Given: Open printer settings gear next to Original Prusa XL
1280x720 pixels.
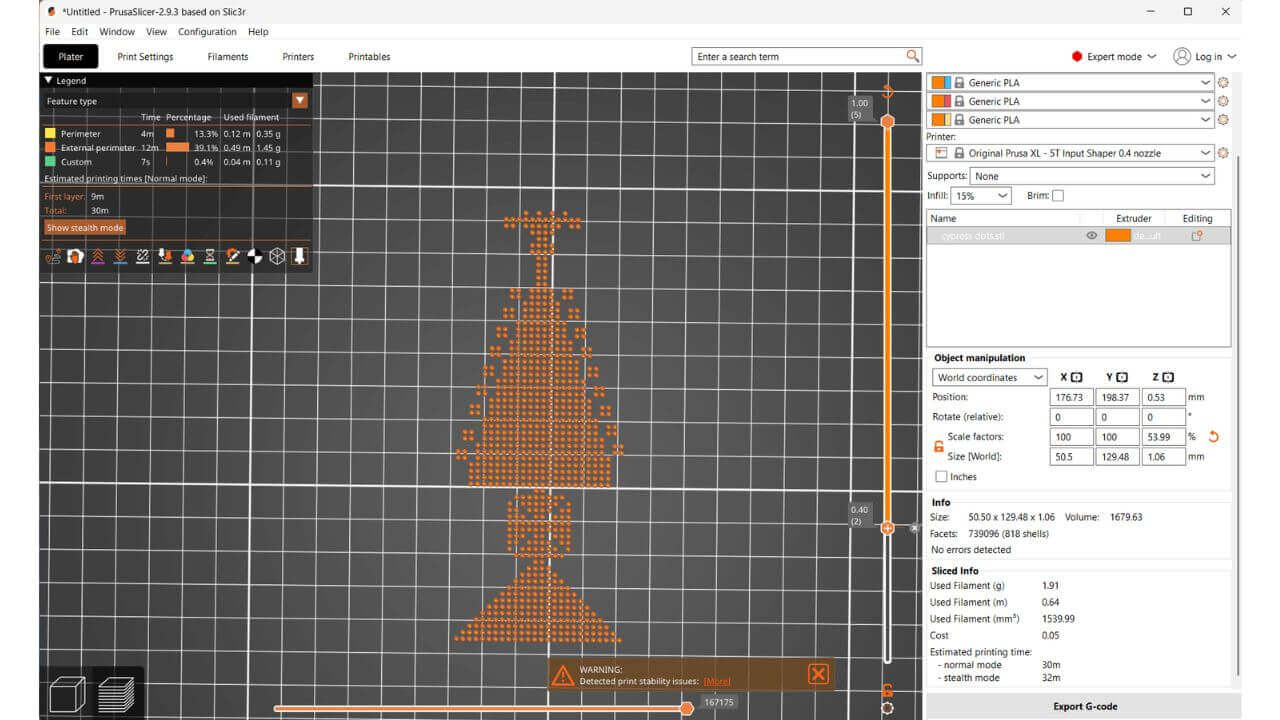Looking at the screenshot, I should 1222,153.
